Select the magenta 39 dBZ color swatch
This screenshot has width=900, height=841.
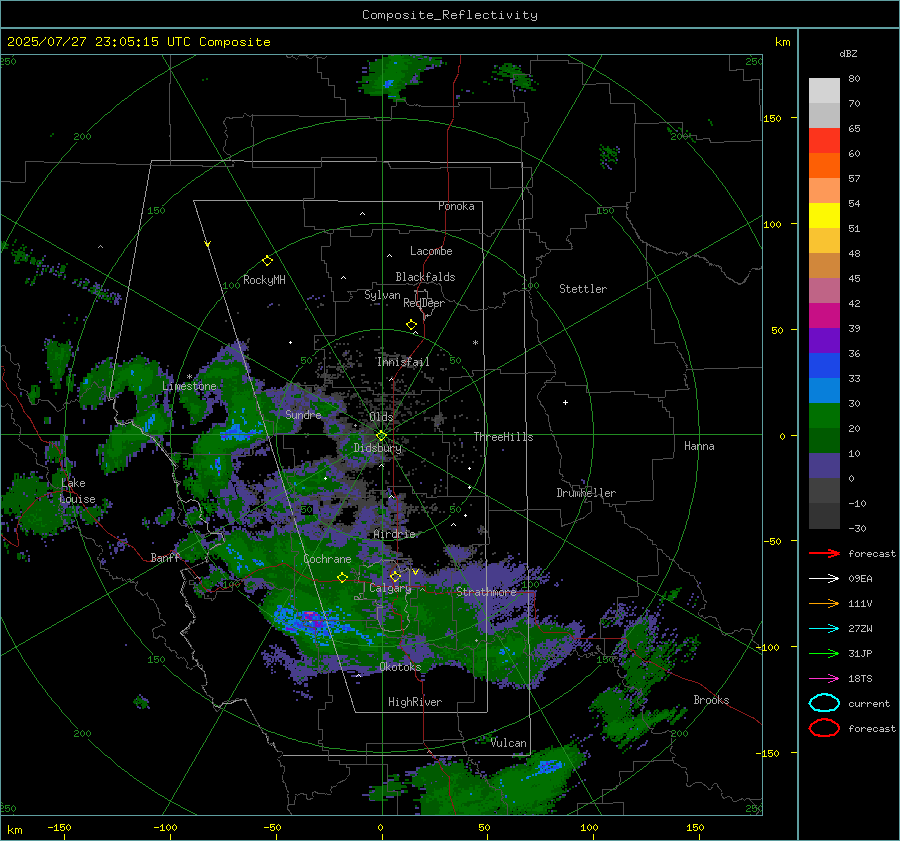pos(824,316)
